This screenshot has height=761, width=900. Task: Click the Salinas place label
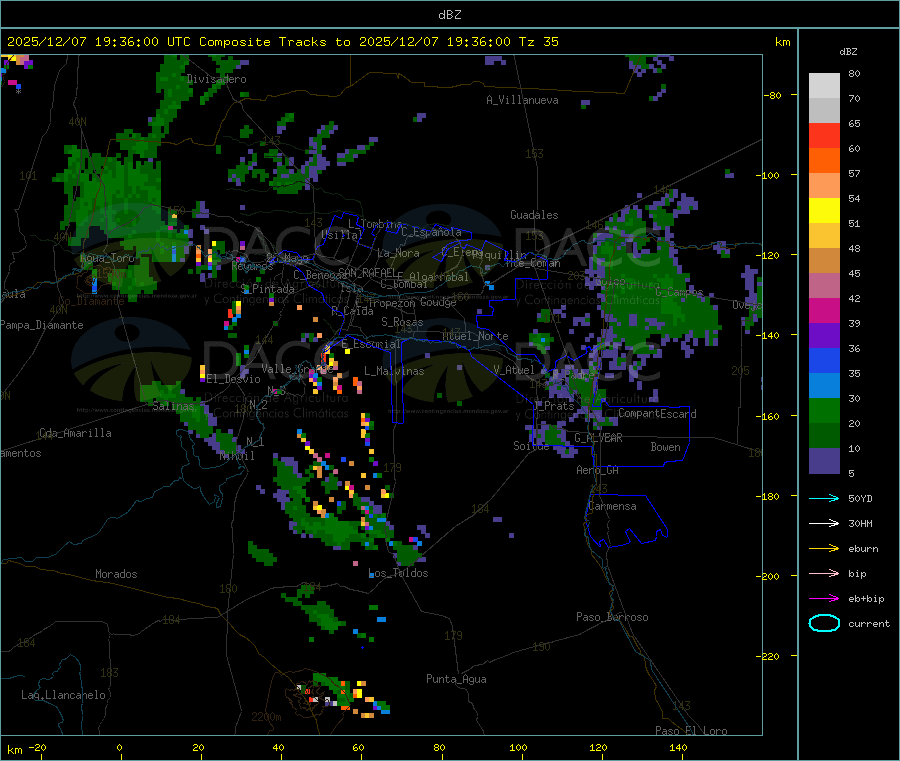coord(173,406)
